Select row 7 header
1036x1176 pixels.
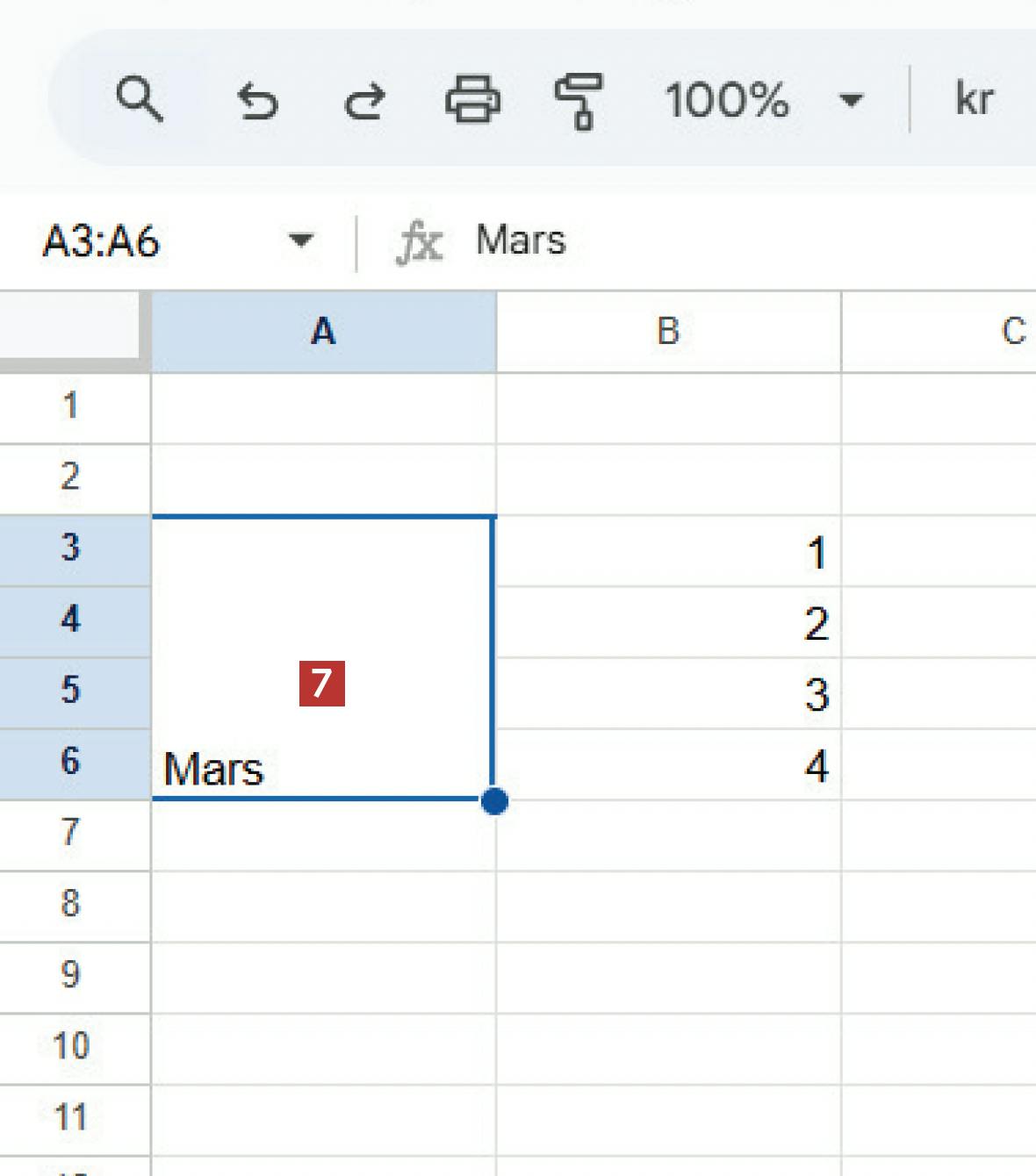pyautogui.click(x=71, y=832)
